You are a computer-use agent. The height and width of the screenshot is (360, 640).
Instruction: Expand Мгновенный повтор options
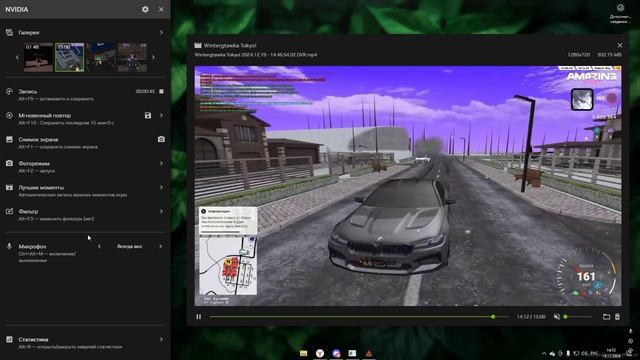tap(161, 116)
